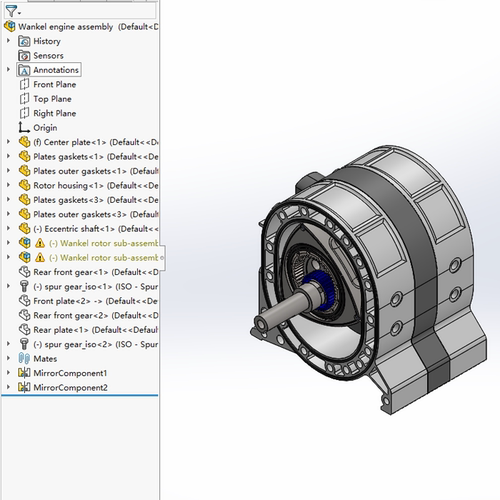This screenshot has height=500, width=500.
Task: Select the Wankel engine assembly root icon
Action: click(10, 26)
